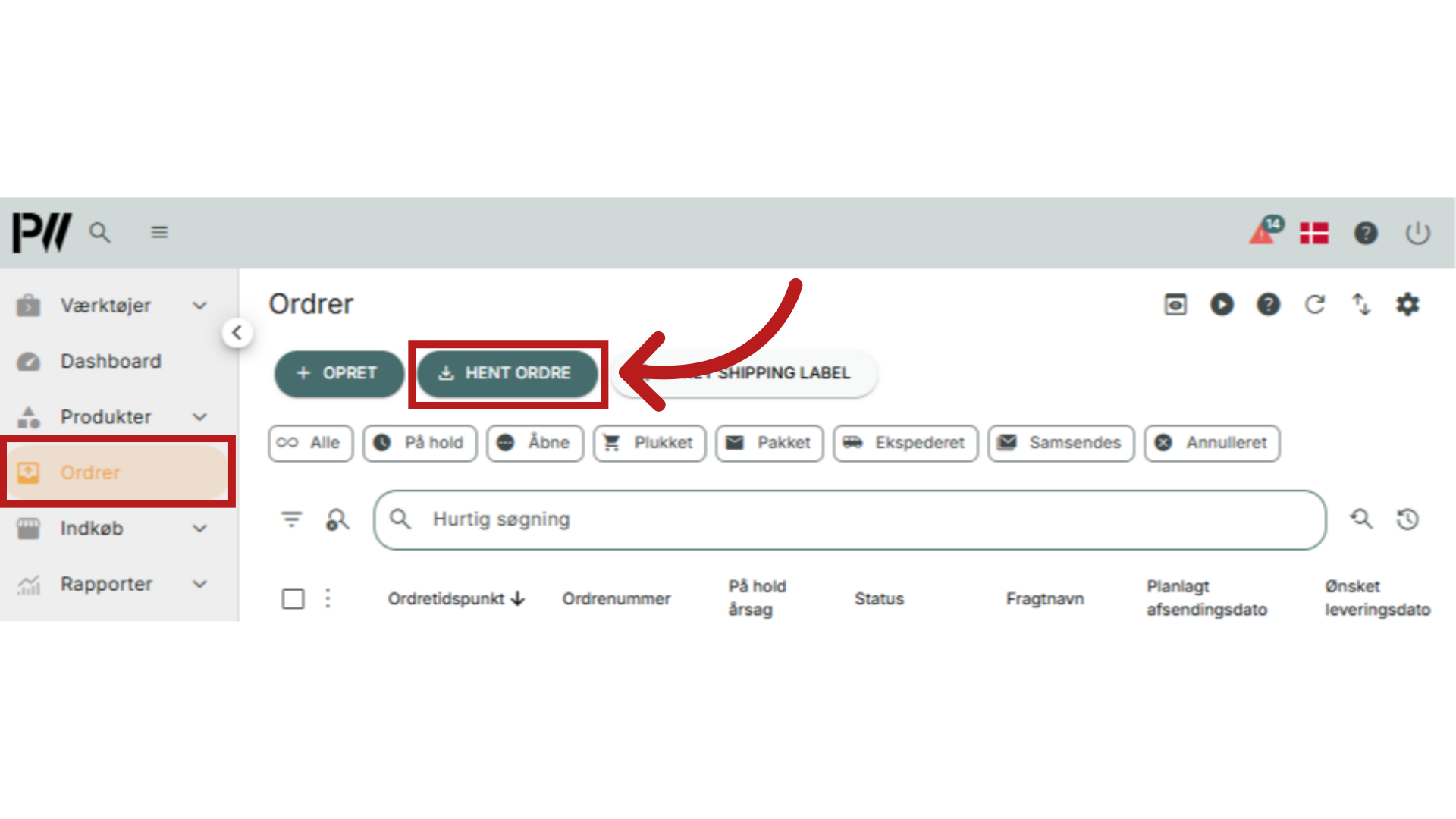Filter orders by Åbne

535,443
